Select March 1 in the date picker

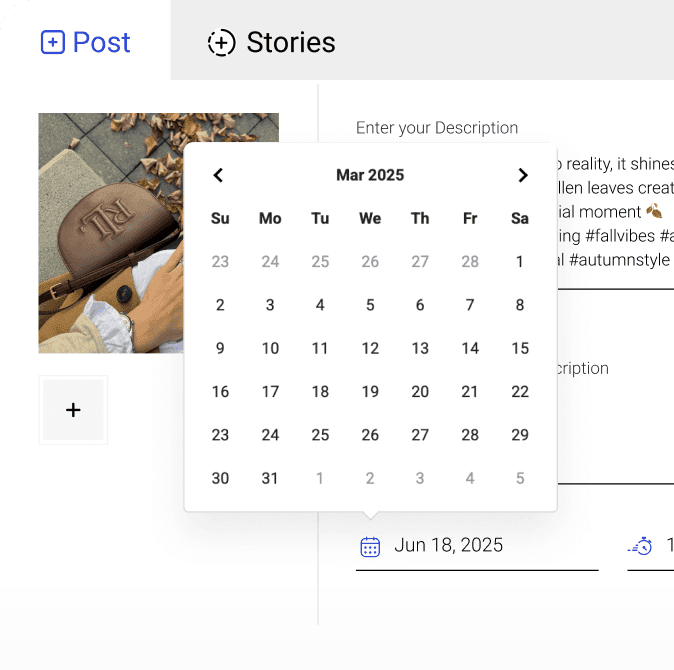pyautogui.click(x=520, y=262)
